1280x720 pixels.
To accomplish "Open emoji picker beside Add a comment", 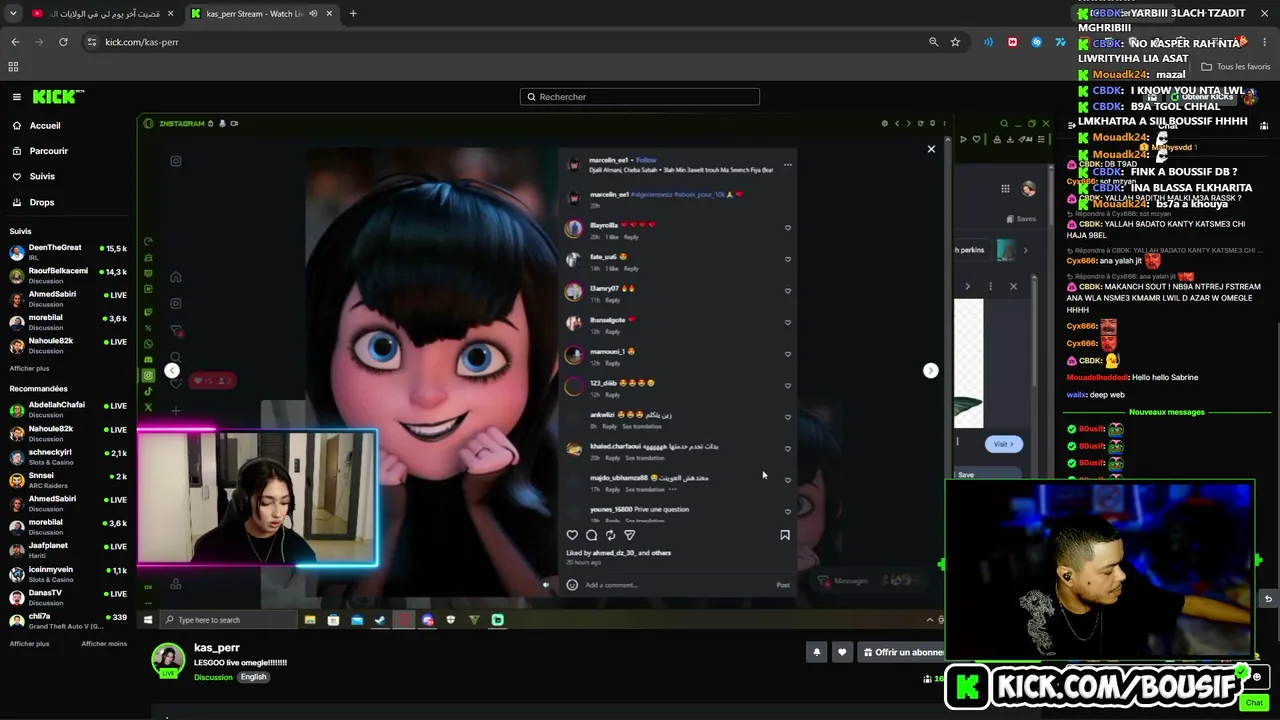I will coord(572,585).
